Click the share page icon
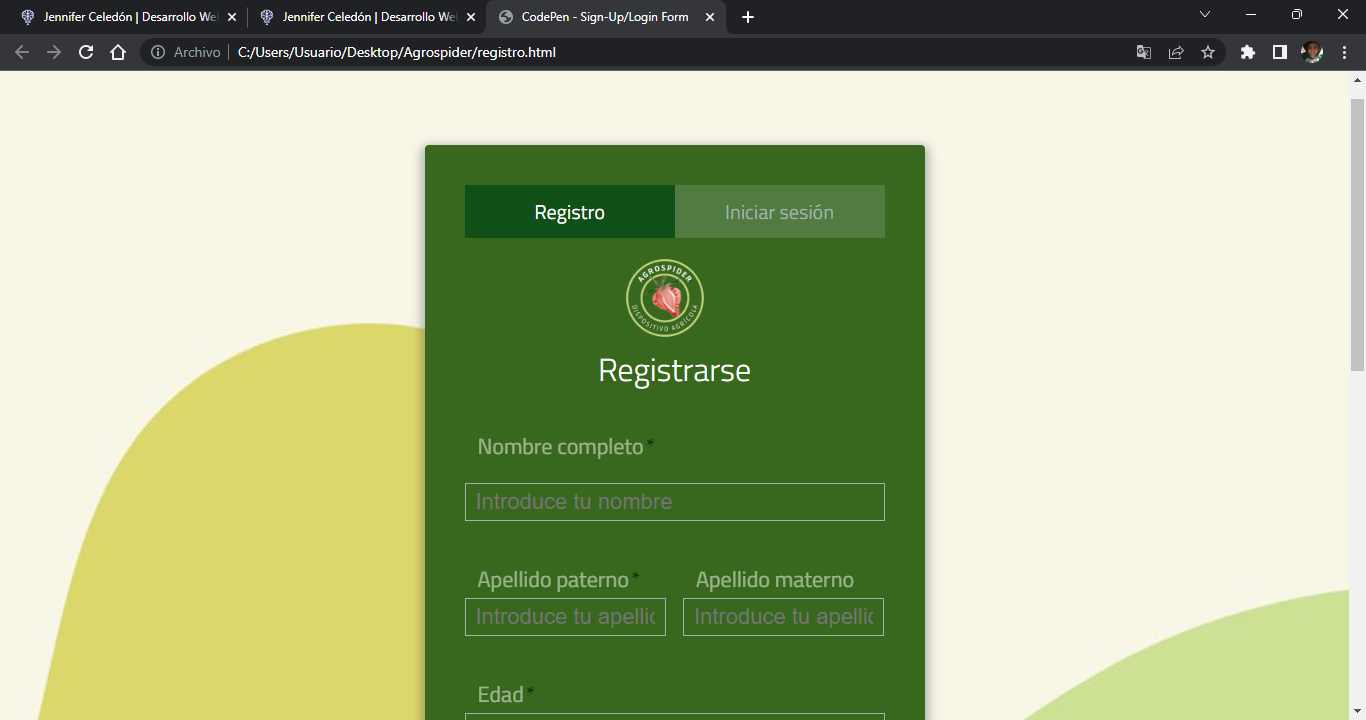1366x720 pixels. [1176, 53]
